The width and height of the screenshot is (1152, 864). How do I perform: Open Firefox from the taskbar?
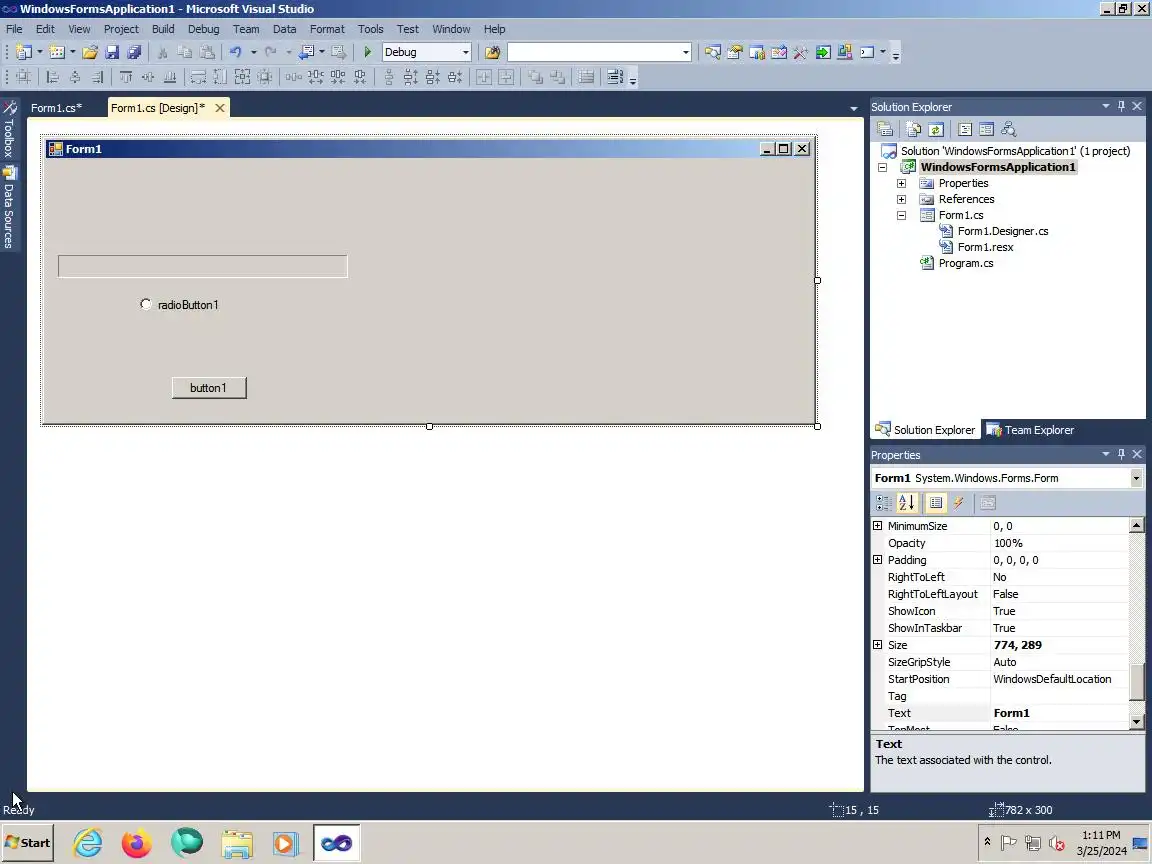pos(137,843)
